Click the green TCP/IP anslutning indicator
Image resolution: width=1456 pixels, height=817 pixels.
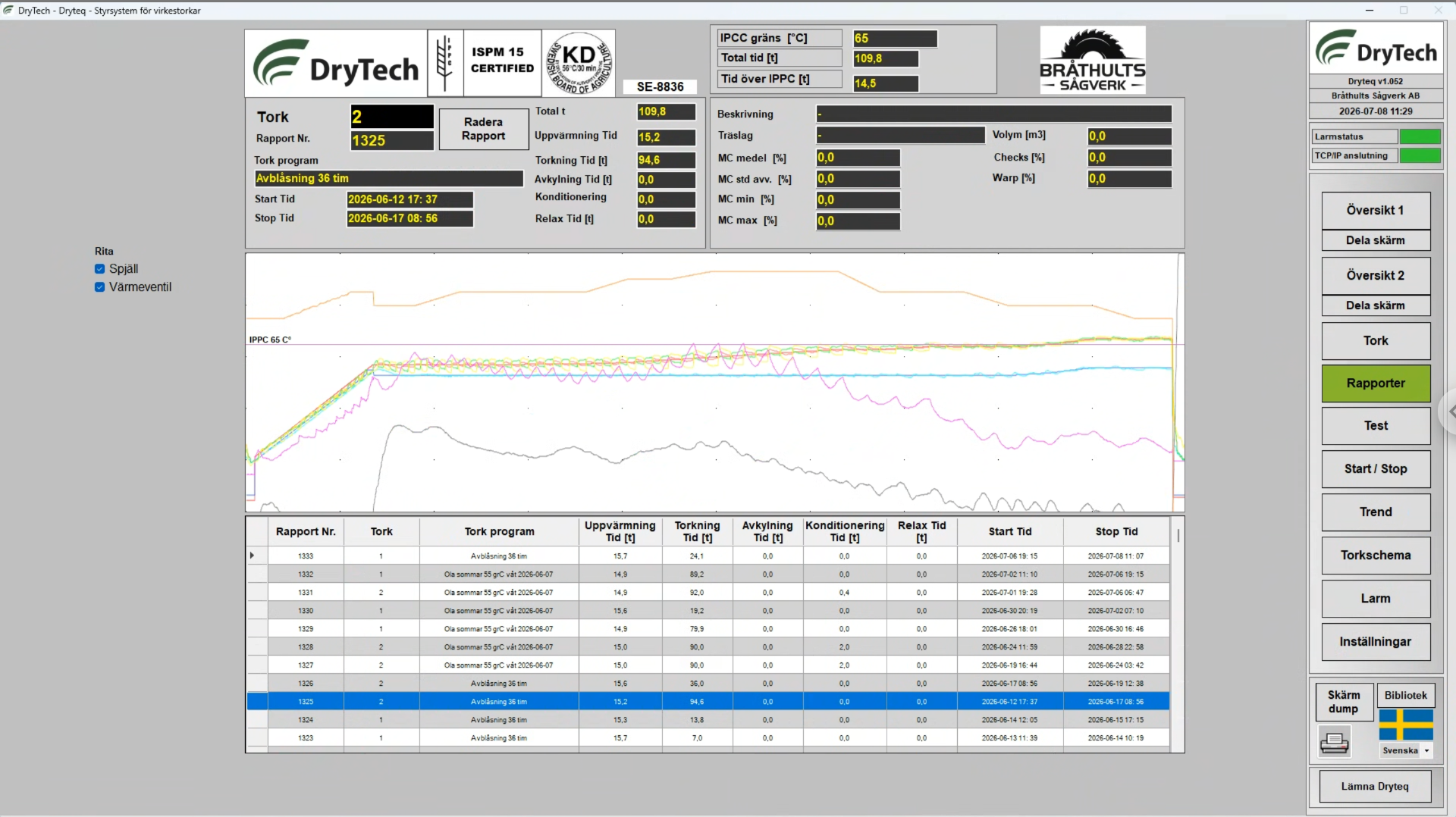(1420, 155)
